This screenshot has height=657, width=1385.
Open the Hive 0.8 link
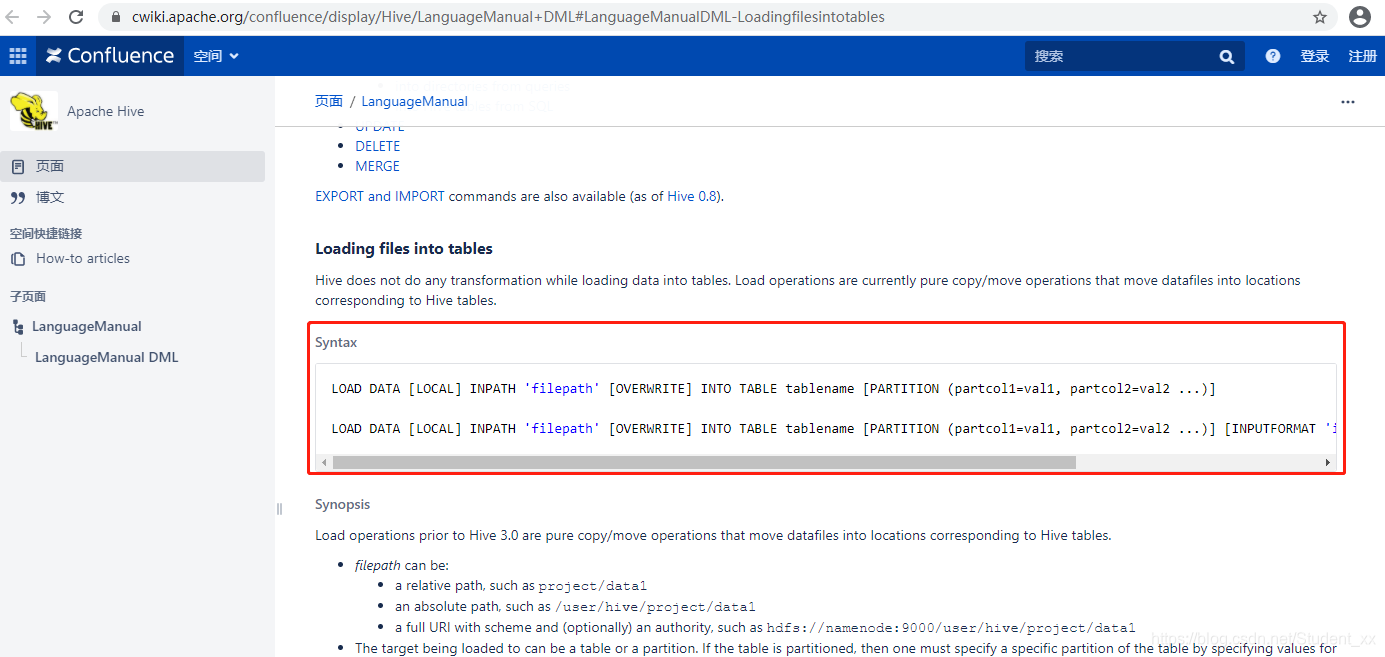692,196
